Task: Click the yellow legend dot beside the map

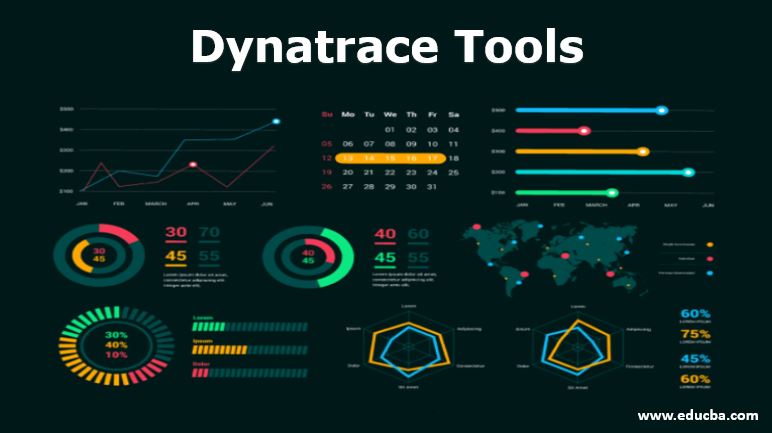Action: (709, 244)
